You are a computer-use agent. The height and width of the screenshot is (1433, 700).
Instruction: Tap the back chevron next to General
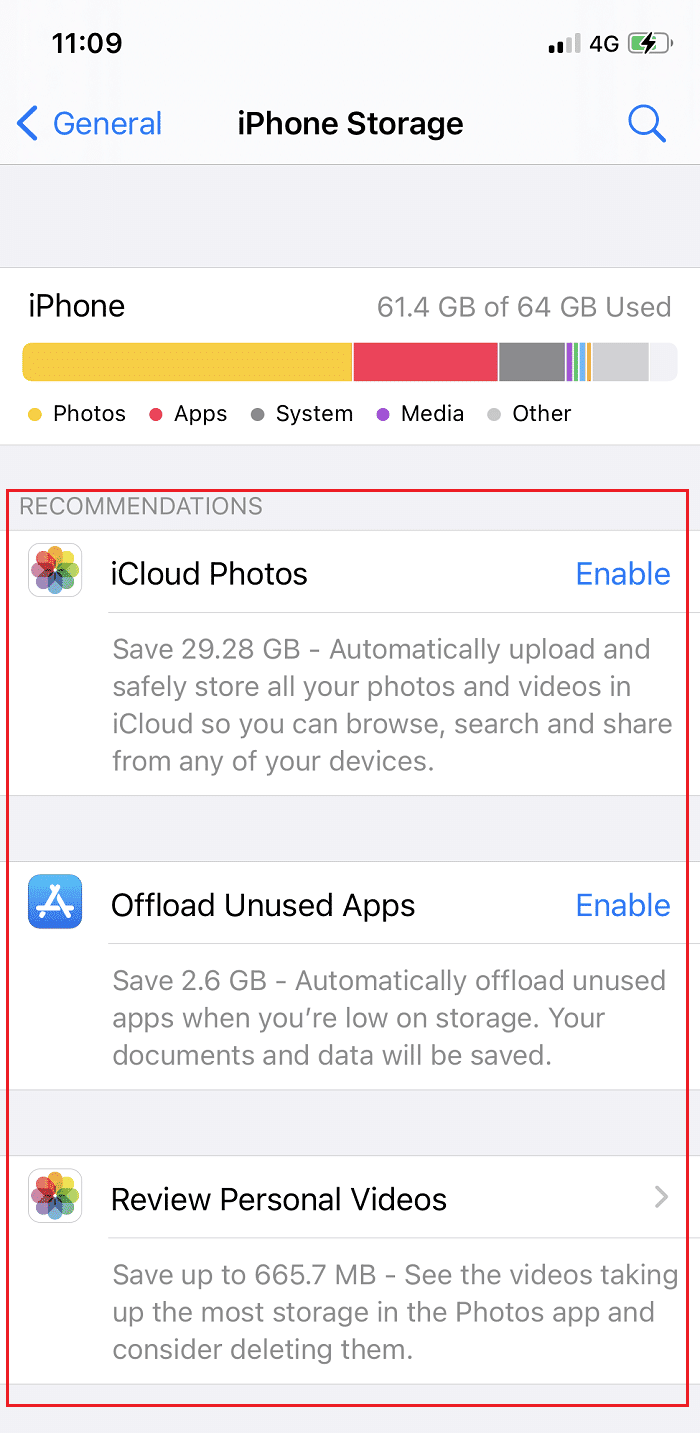pyautogui.click(x=26, y=123)
